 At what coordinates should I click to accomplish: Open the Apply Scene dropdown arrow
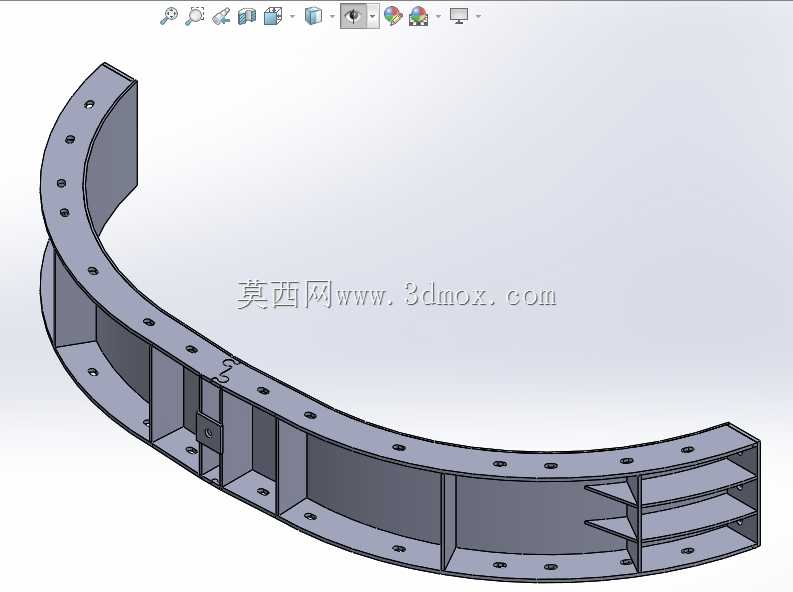pos(438,16)
